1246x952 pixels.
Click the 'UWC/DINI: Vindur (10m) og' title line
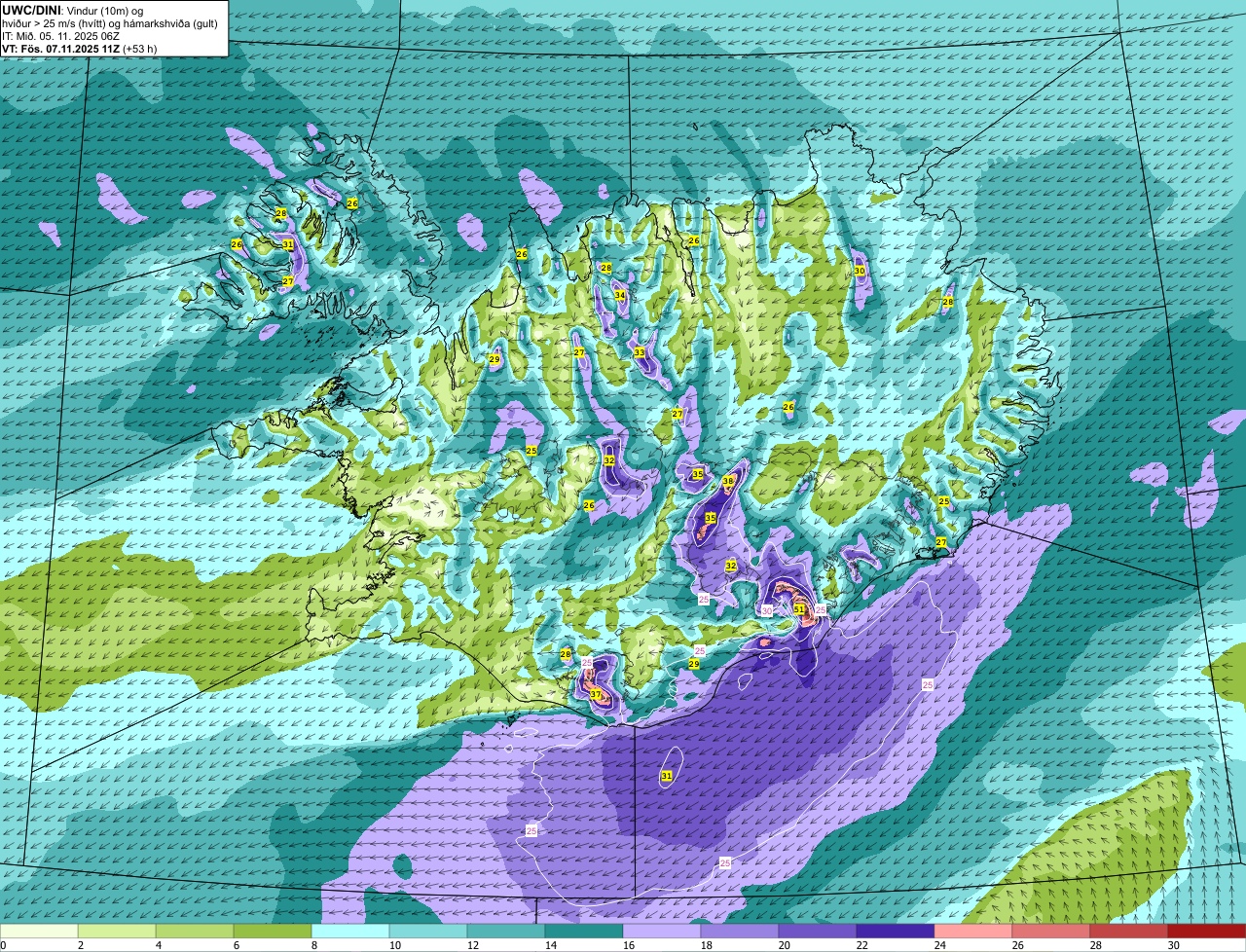click(x=72, y=10)
